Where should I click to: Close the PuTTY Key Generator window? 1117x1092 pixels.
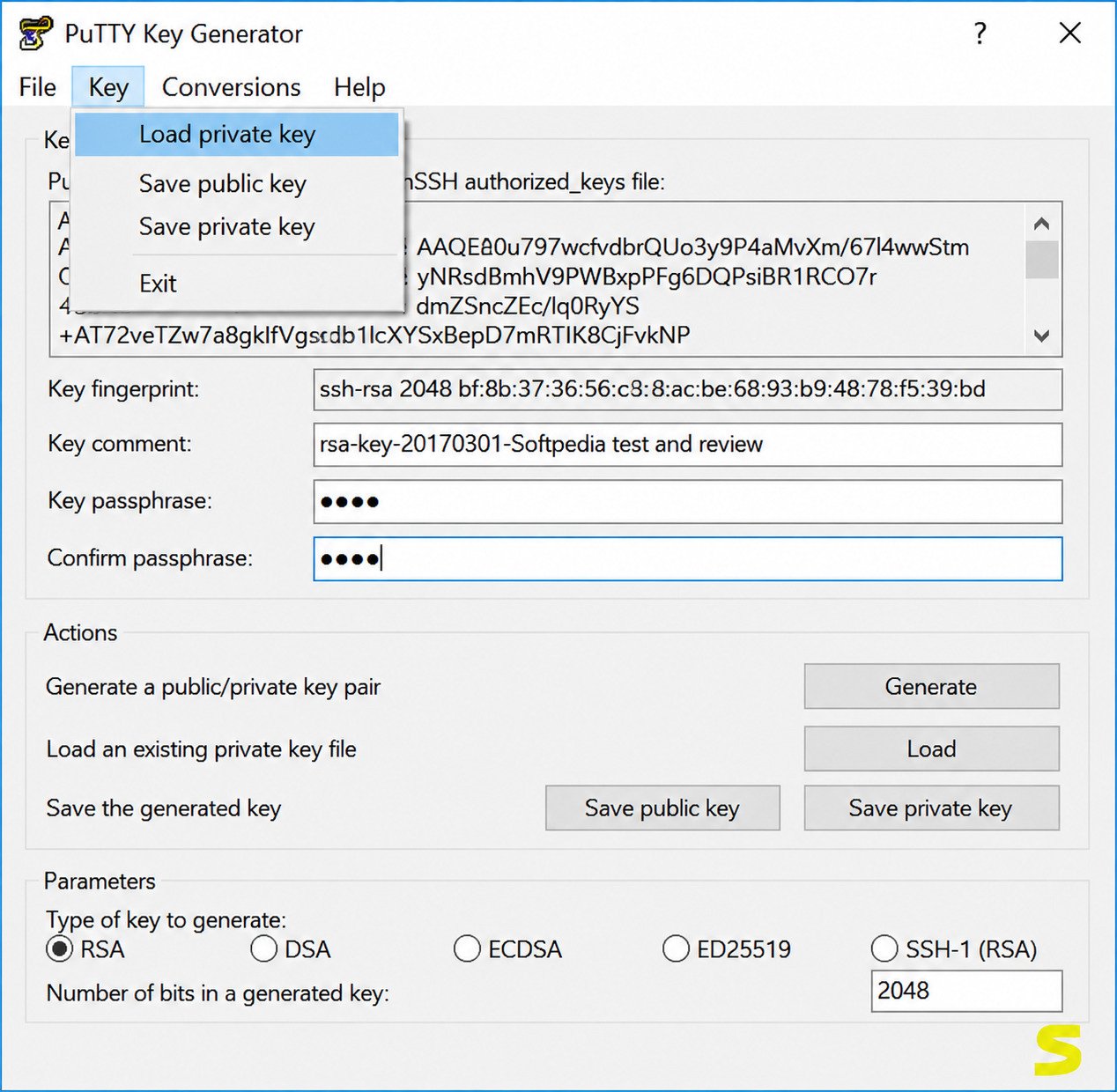(1070, 33)
